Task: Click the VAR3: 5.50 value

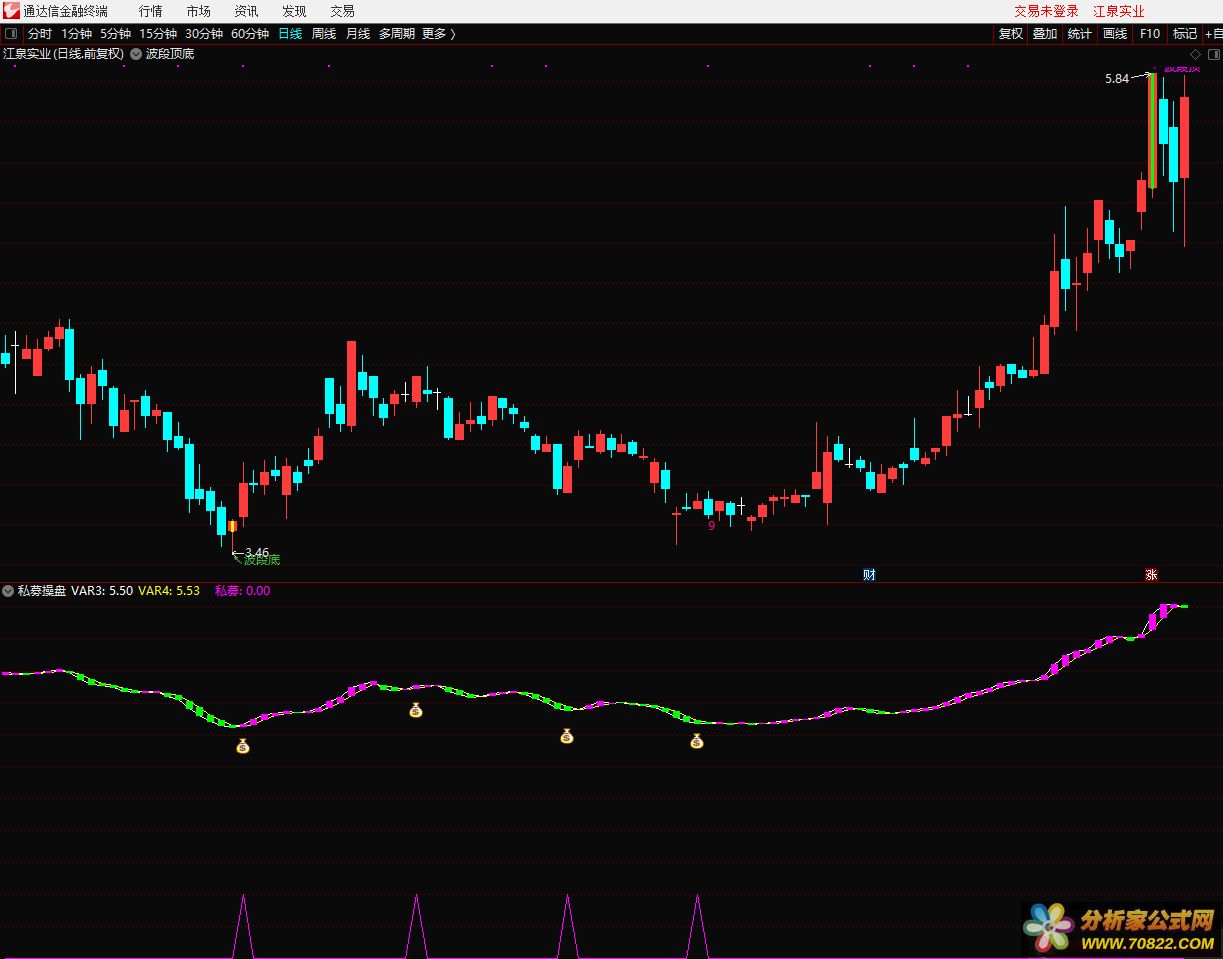Action: 102,591
